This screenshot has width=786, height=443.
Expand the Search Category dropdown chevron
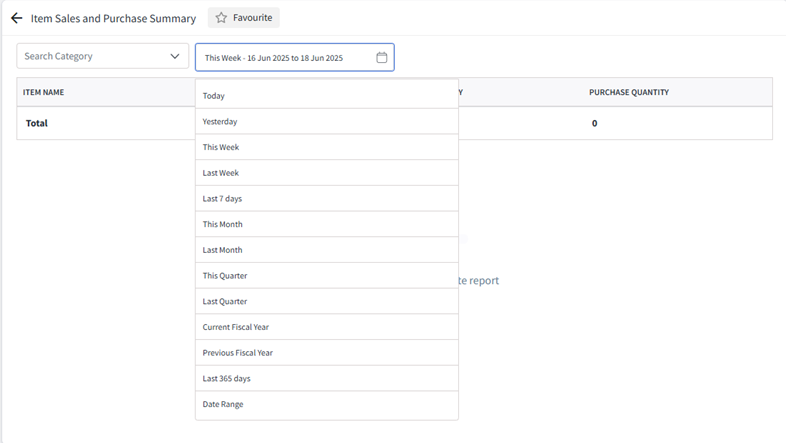174,56
